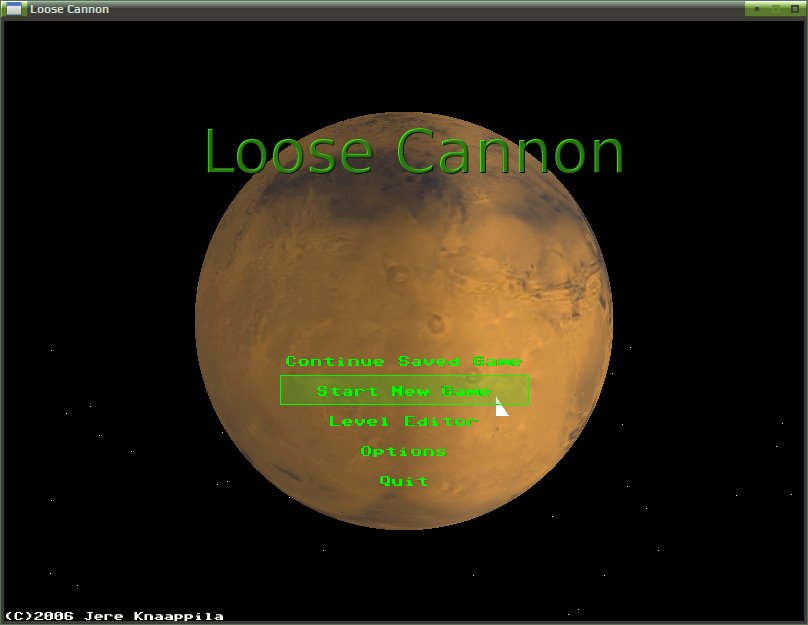Minimize the Loose Cannon window

click(x=756, y=9)
